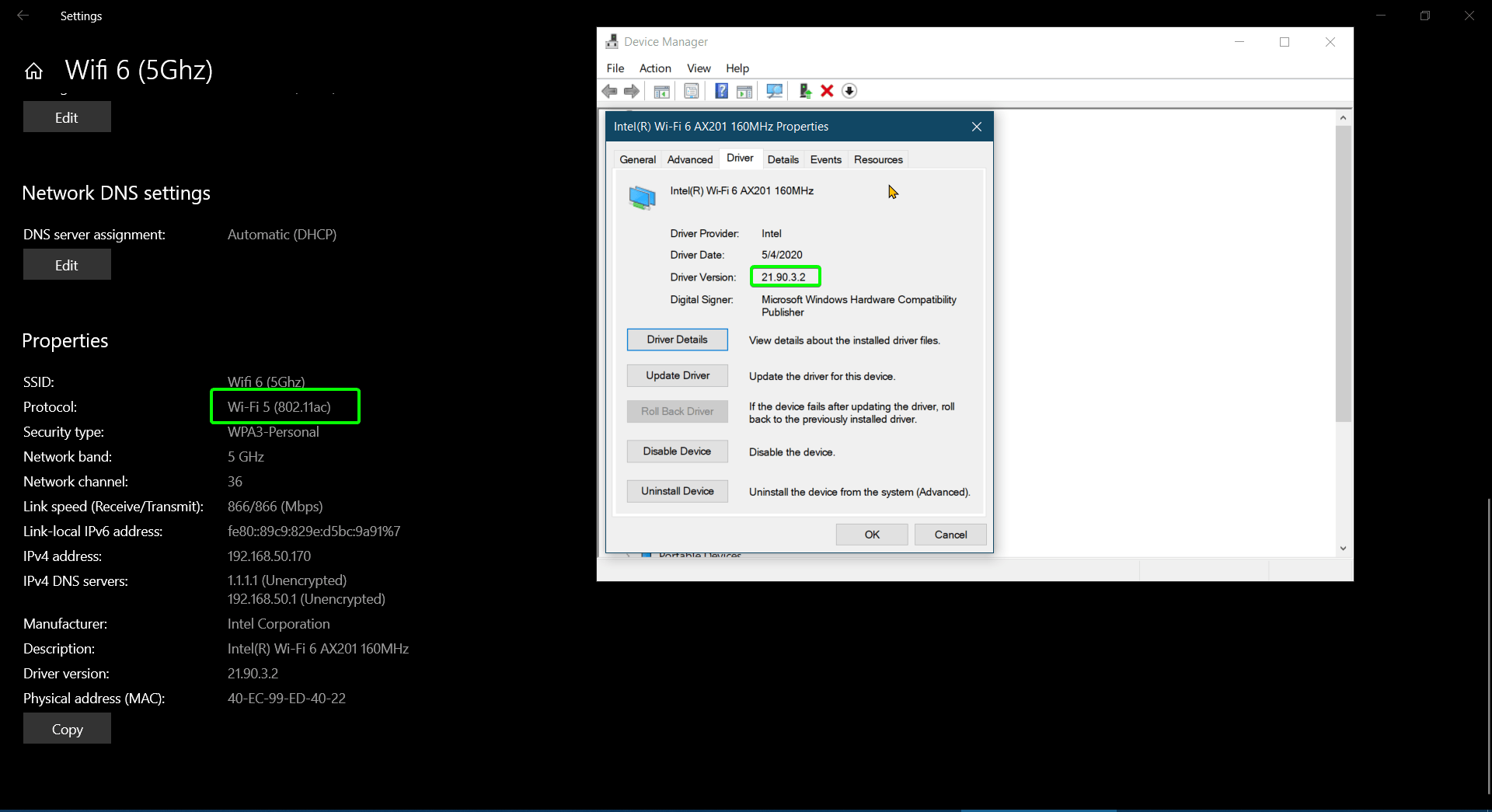Image resolution: width=1492 pixels, height=812 pixels.
Task: Click the DNS server 1.1.1.1 (Unencrypted)
Action: click(x=288, y=580)
